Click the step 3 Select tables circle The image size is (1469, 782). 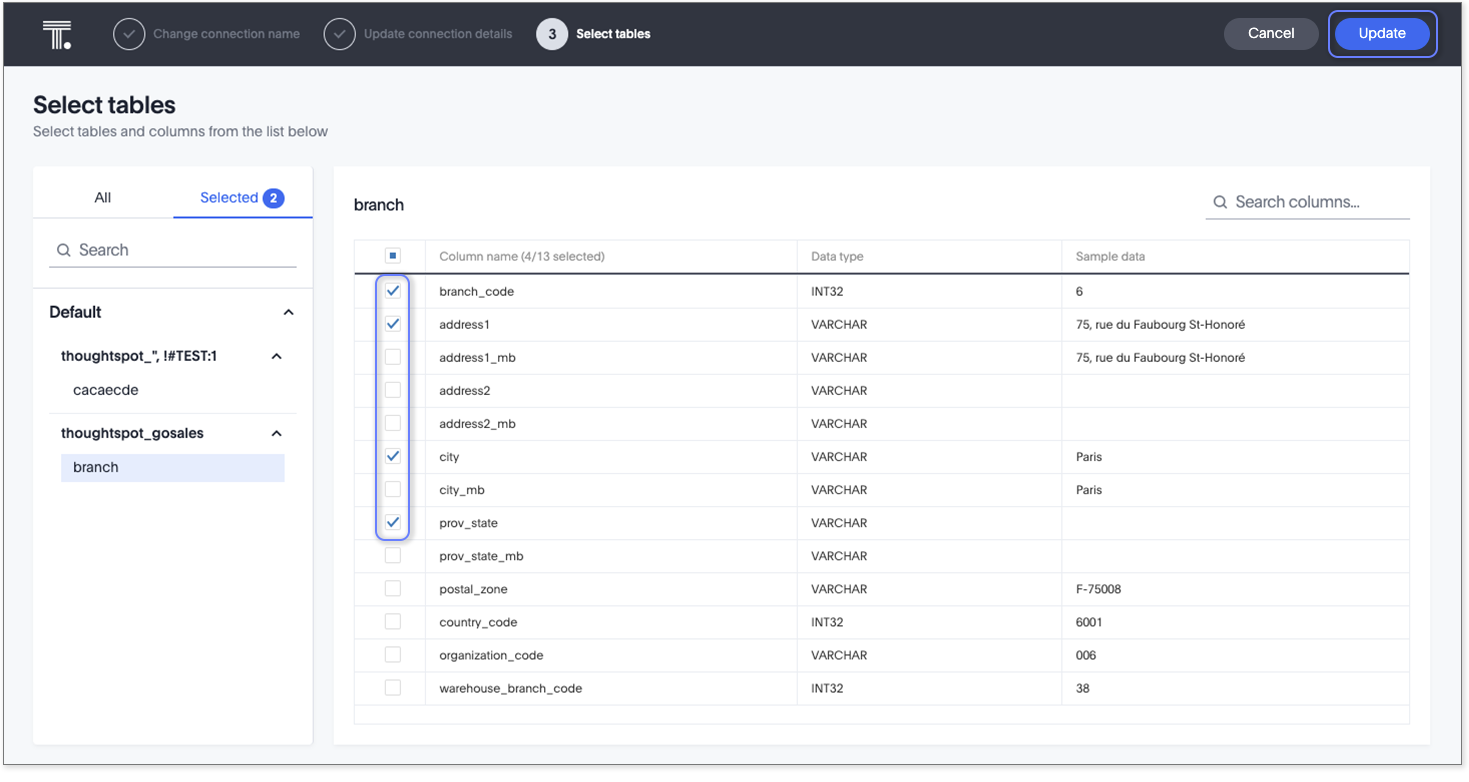(552, 34)
